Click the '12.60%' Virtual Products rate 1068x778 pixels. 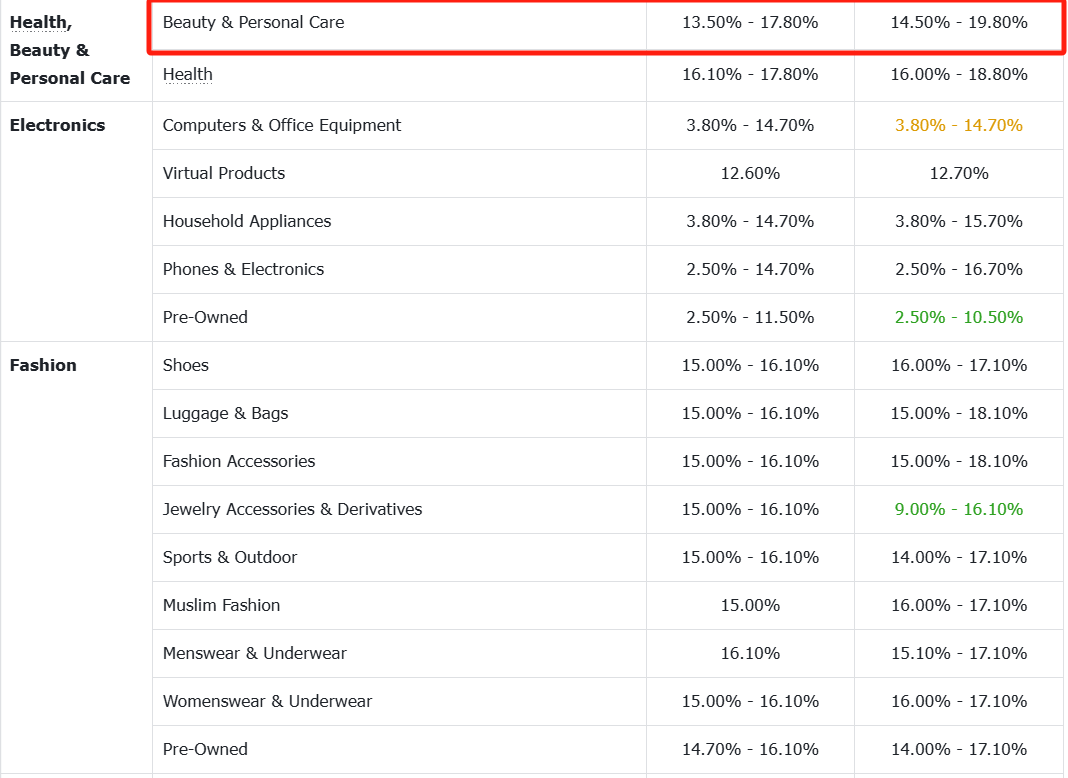(750, 173)
